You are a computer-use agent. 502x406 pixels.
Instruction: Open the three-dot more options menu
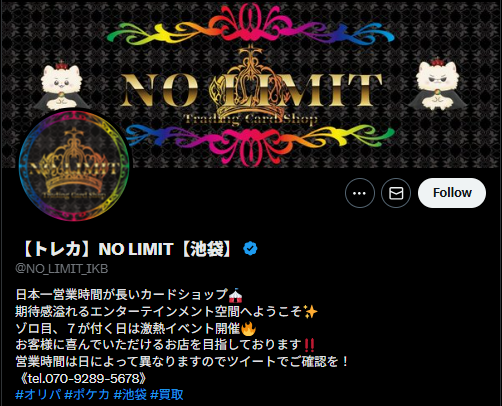click(360, 193)
